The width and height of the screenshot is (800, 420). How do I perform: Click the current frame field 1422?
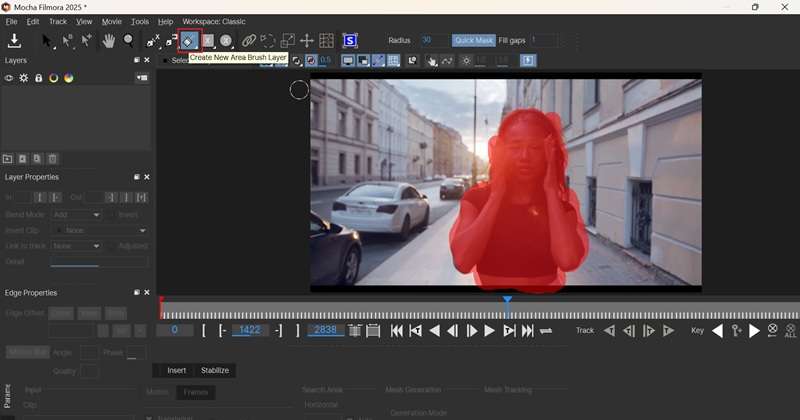click(249, 330)
